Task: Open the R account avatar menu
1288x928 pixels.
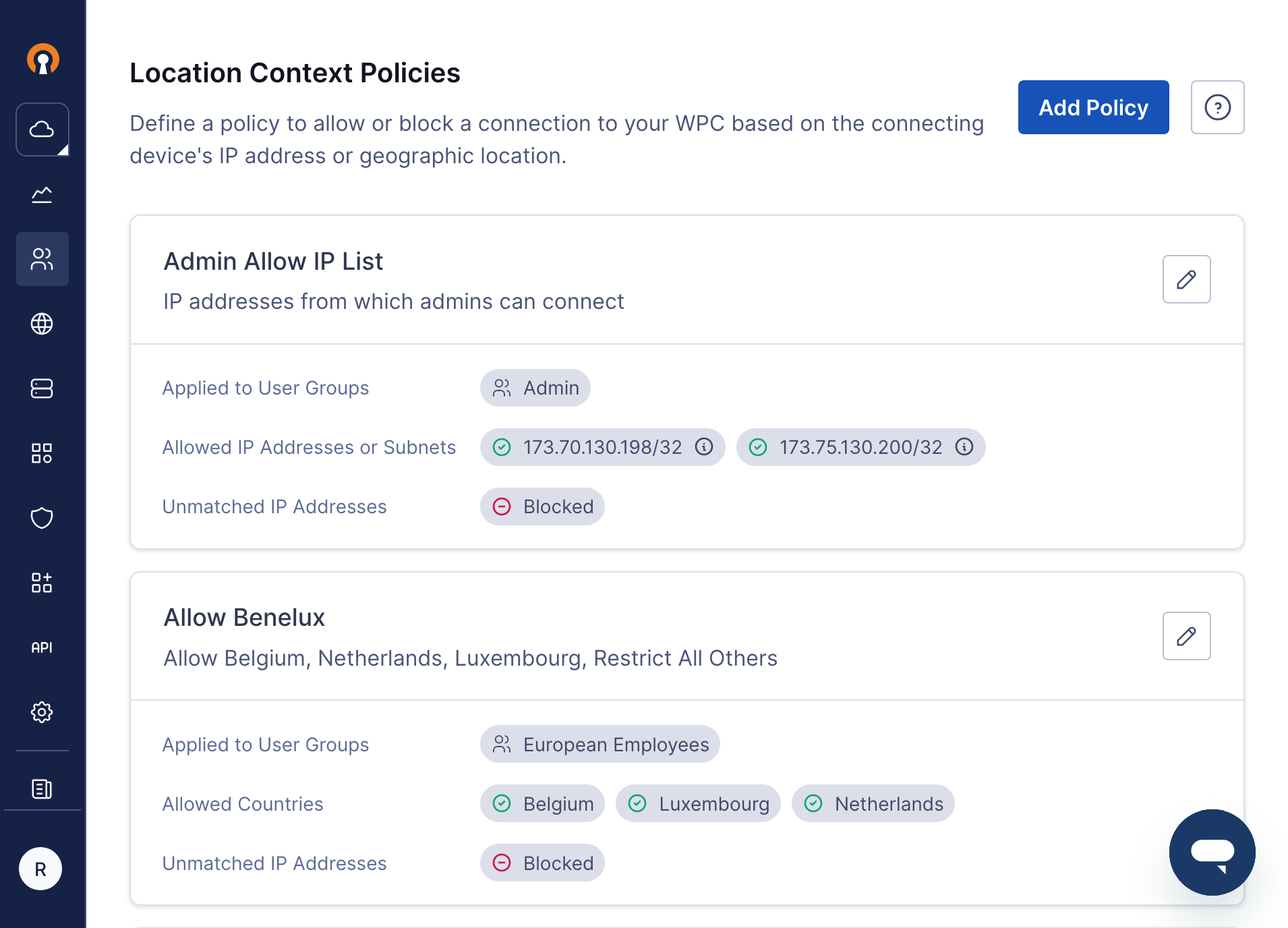Action: click(40, 869)
